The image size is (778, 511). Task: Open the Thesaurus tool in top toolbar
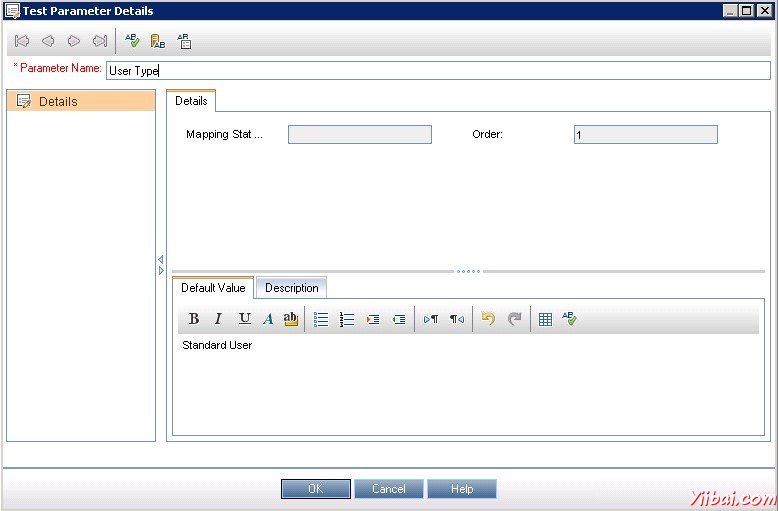tap(158, 41)
